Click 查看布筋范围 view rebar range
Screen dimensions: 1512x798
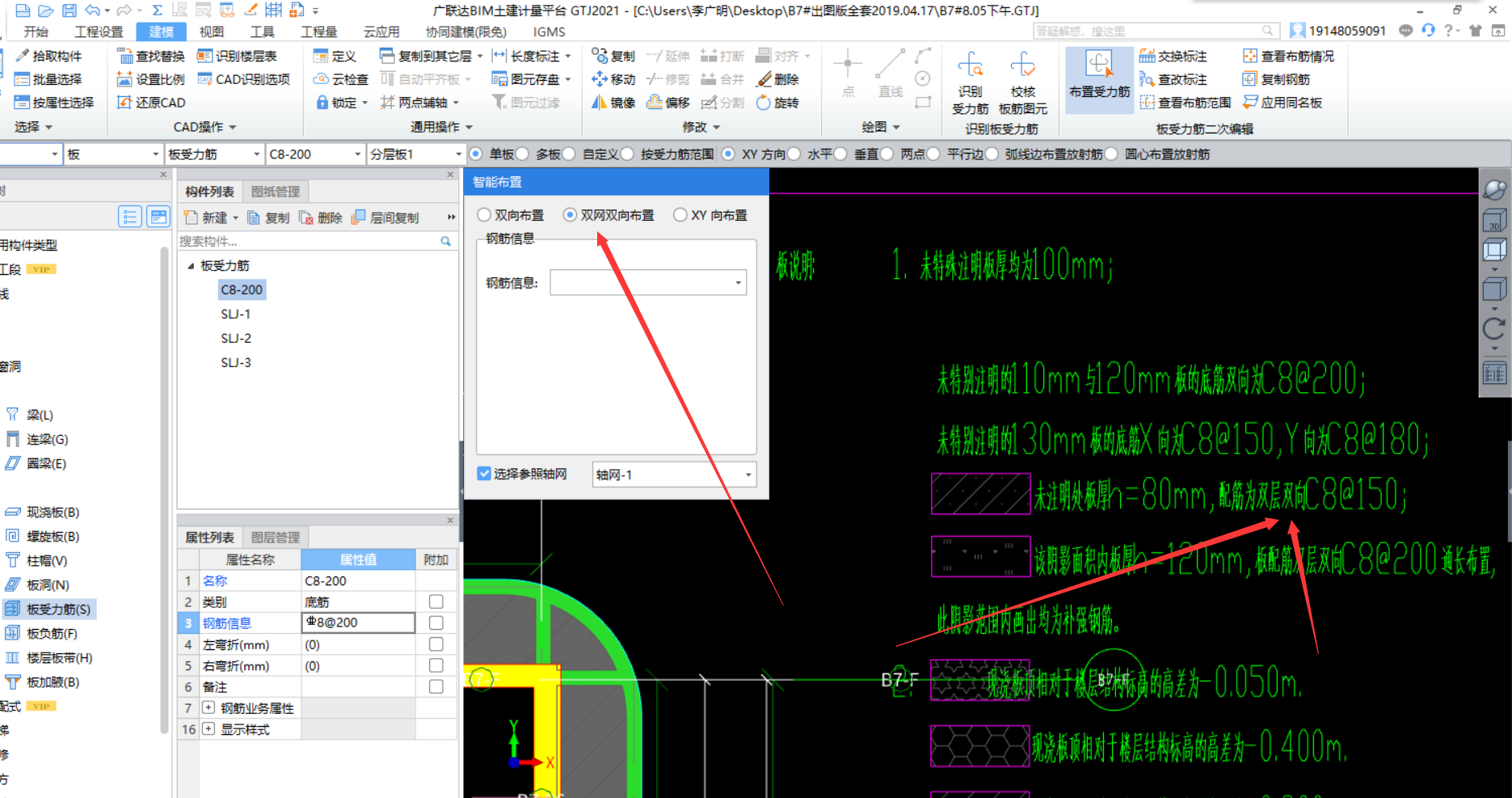[1186, 103]
